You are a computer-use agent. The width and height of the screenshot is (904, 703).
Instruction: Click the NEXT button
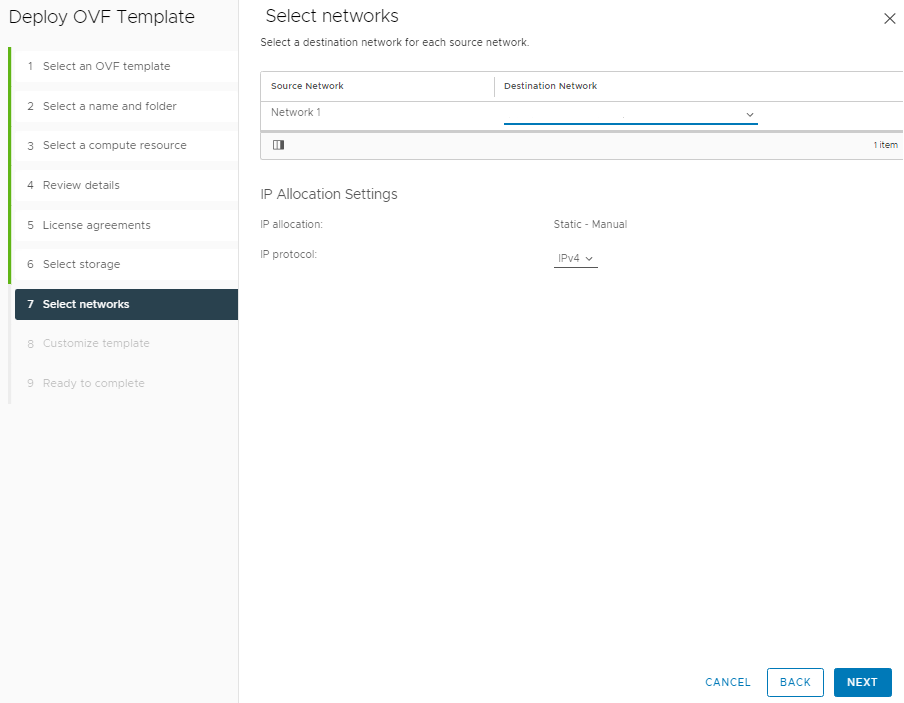(862, 682)
